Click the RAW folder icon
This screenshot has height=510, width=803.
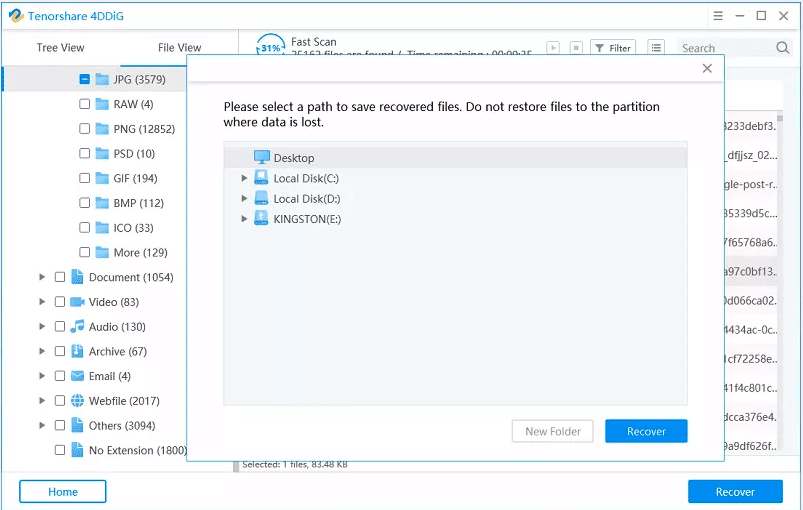pyautogui.click(x=102, y=104)
